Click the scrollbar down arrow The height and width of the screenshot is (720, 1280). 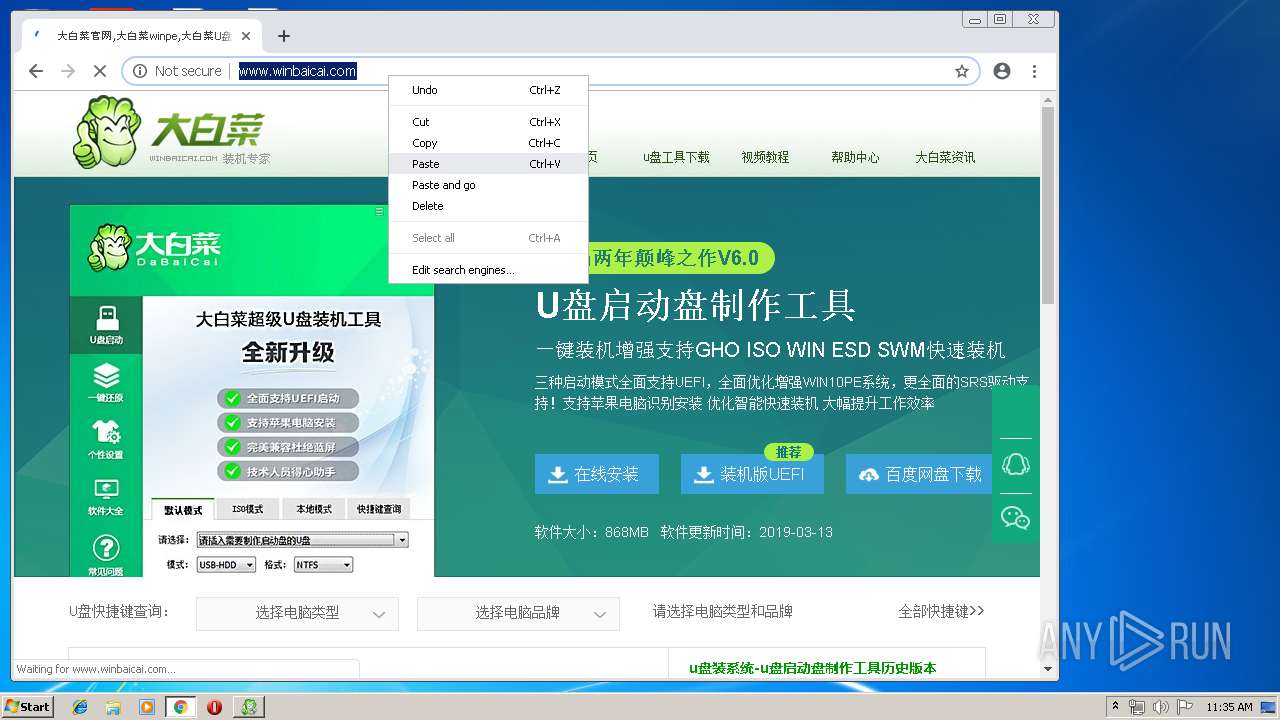tap(1048, 669)
